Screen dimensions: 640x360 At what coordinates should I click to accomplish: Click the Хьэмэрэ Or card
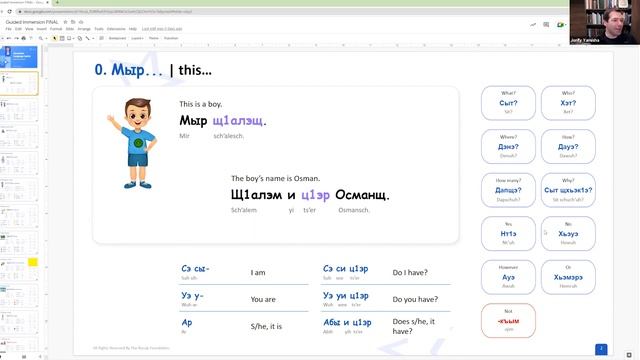tap(568, 277)
